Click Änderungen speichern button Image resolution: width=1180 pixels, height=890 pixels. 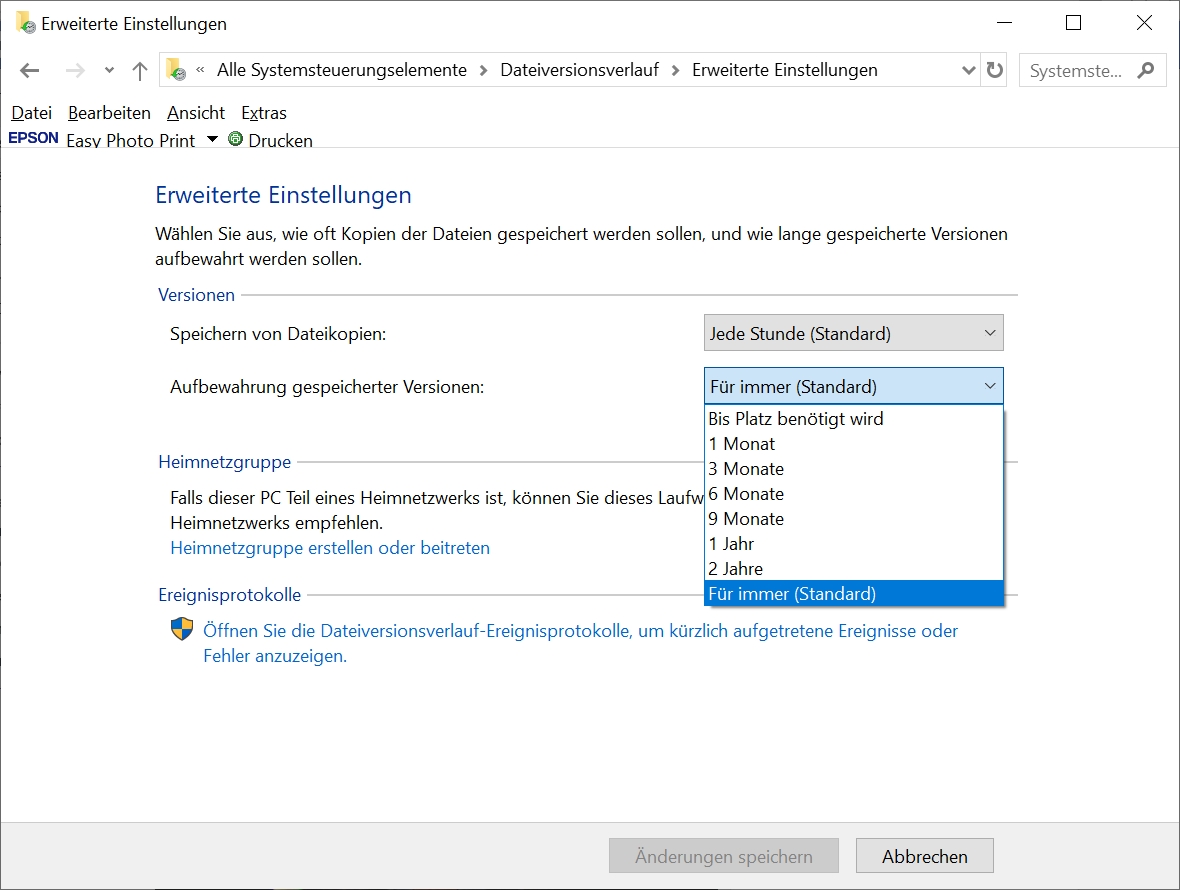point(723,856)
